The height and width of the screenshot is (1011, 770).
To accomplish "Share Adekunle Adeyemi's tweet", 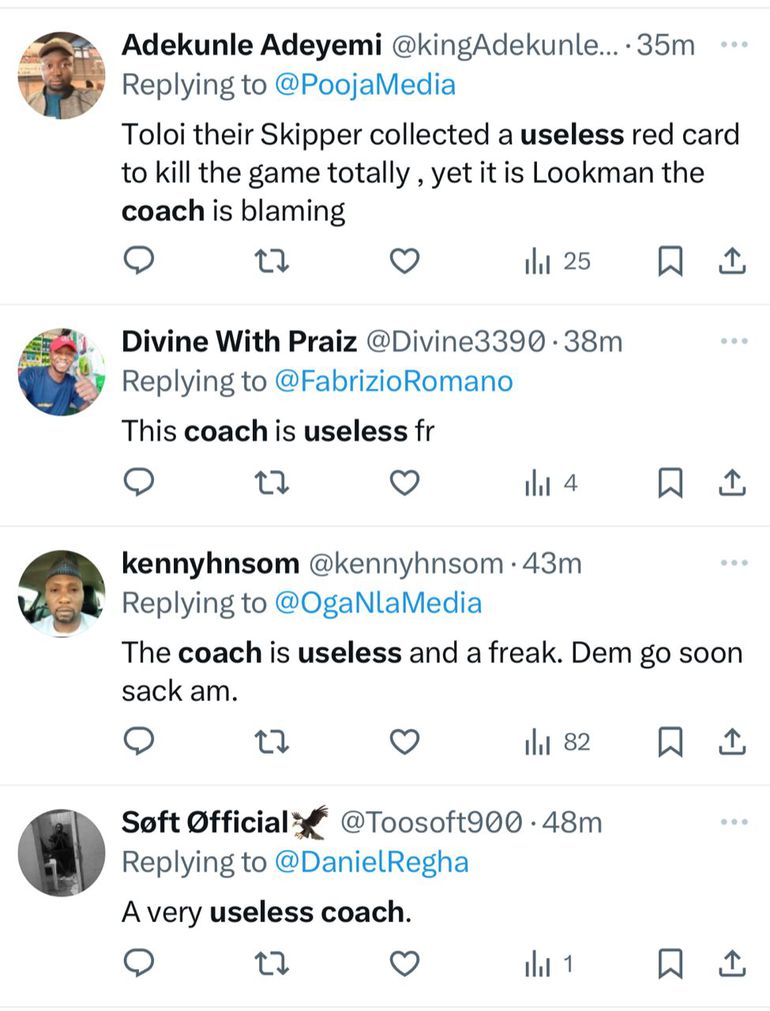I will pos(732,262).
